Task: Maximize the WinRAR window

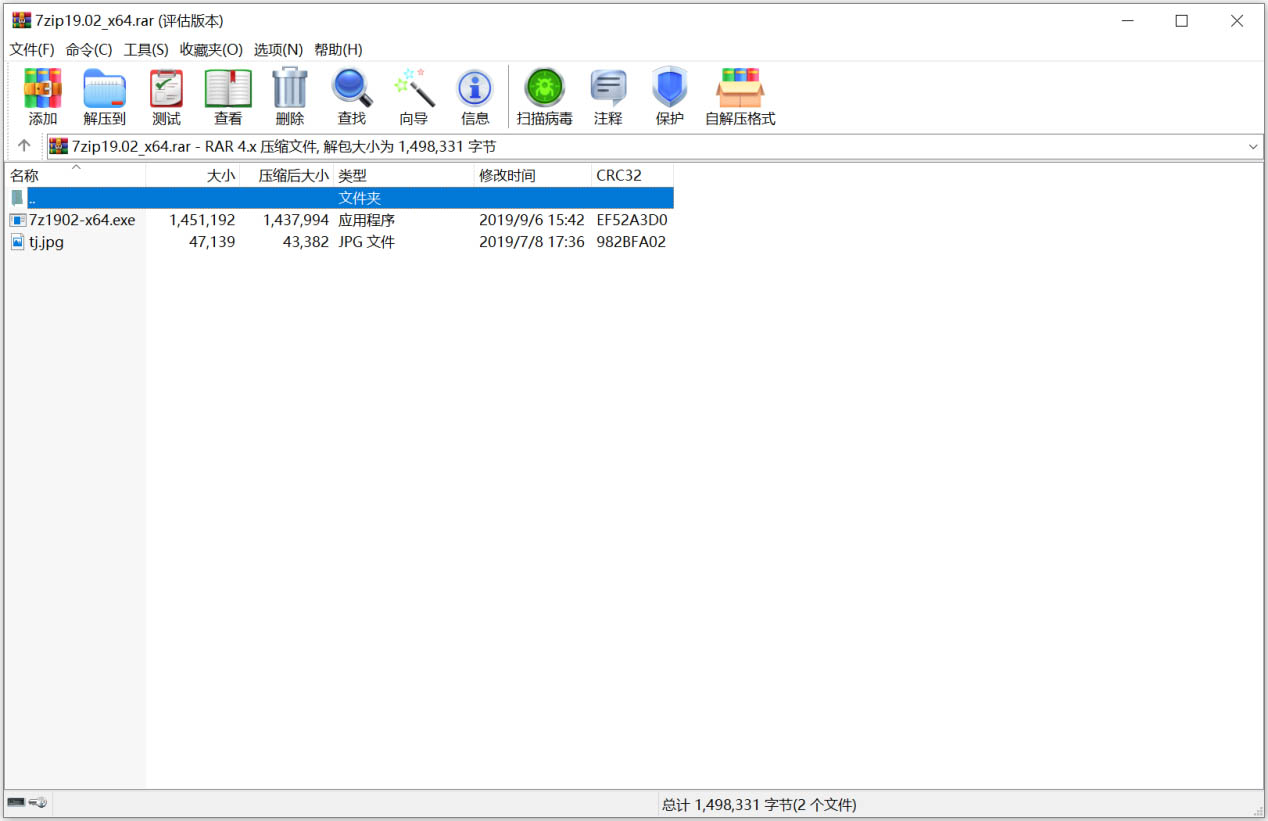Action: pos(1181,21)
